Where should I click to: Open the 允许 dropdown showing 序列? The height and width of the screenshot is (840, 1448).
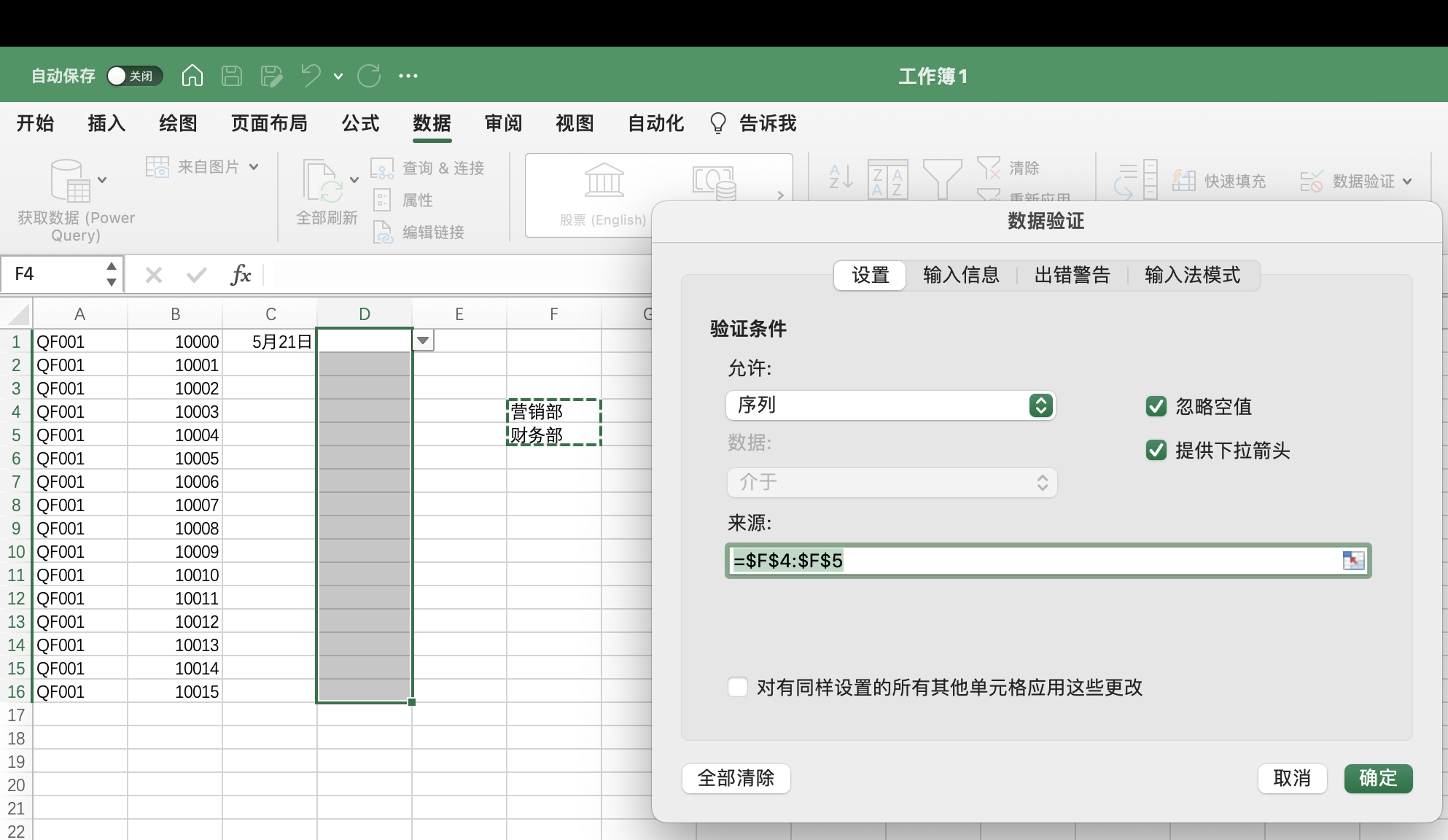tap(891, 405)
